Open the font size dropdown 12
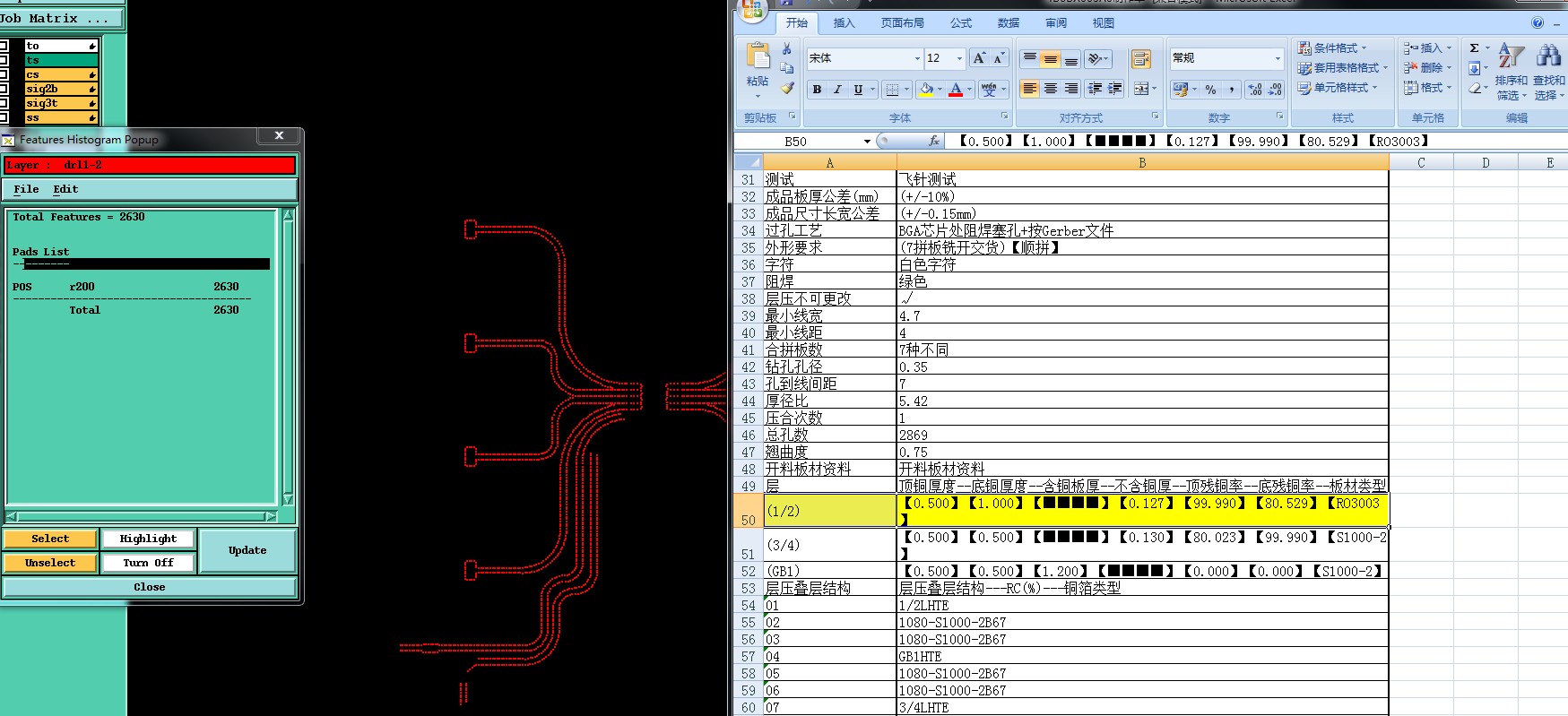The image size is (1568, 716). 959,58
